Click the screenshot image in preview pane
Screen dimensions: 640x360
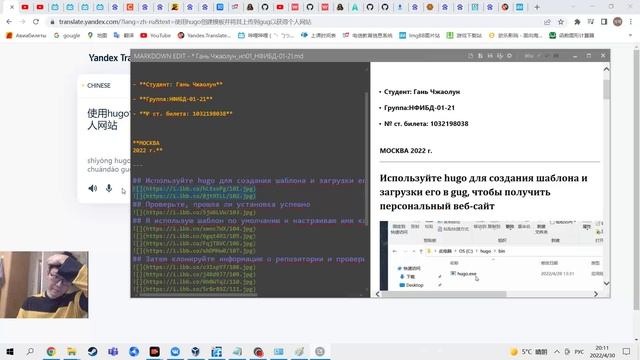[491, 256]
